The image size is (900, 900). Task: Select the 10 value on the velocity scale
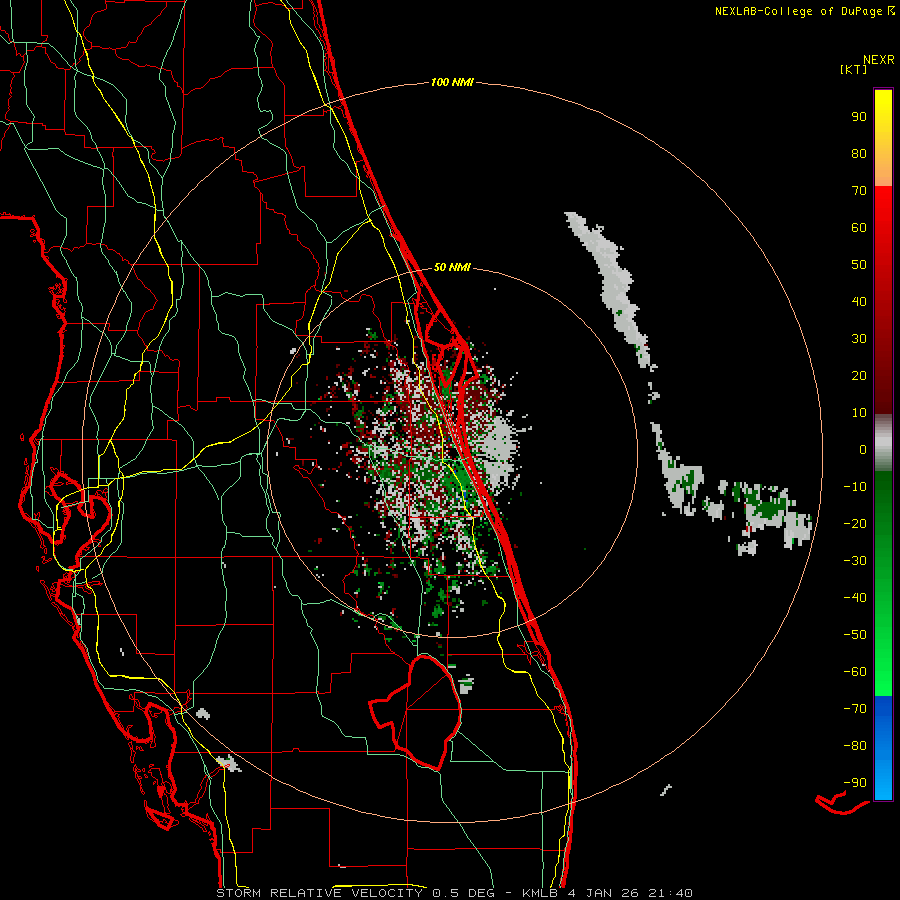859,413
